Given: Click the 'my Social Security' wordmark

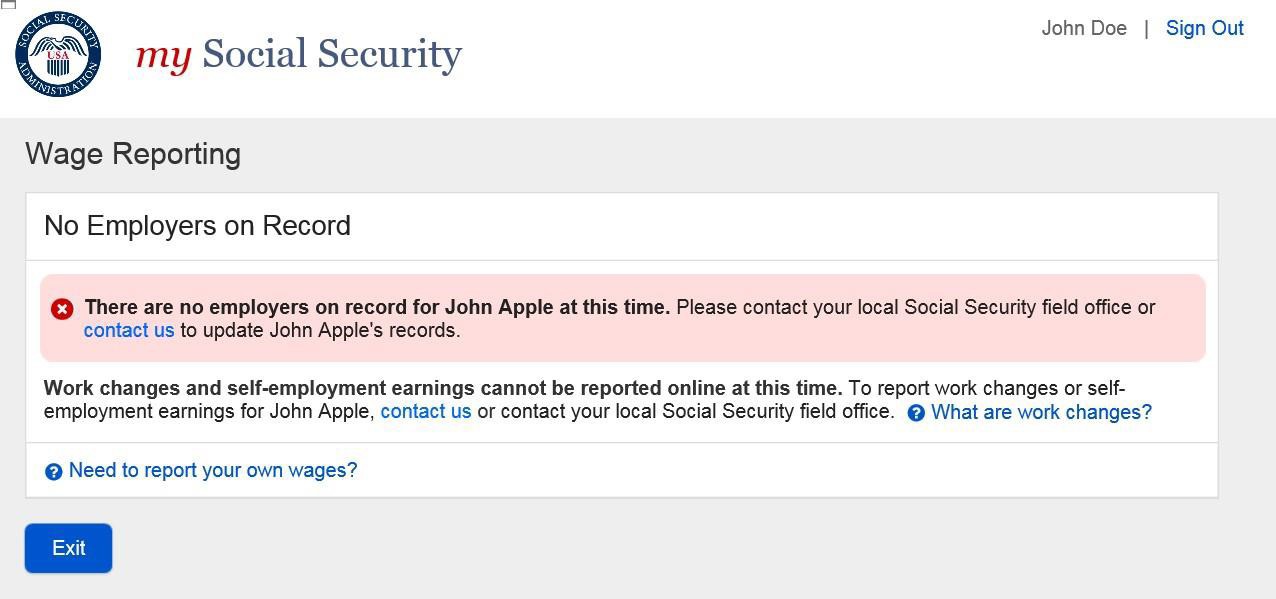Looking at the screenshot, I should click(298, 54).
